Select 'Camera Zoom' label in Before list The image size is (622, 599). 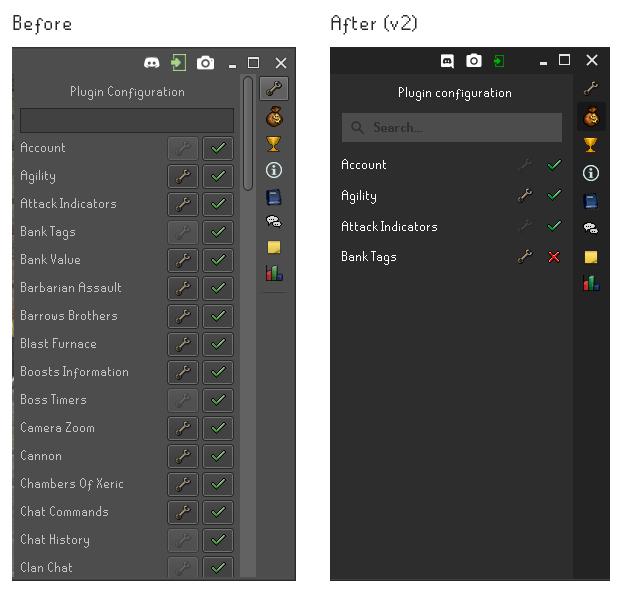[x=58, y=428]
